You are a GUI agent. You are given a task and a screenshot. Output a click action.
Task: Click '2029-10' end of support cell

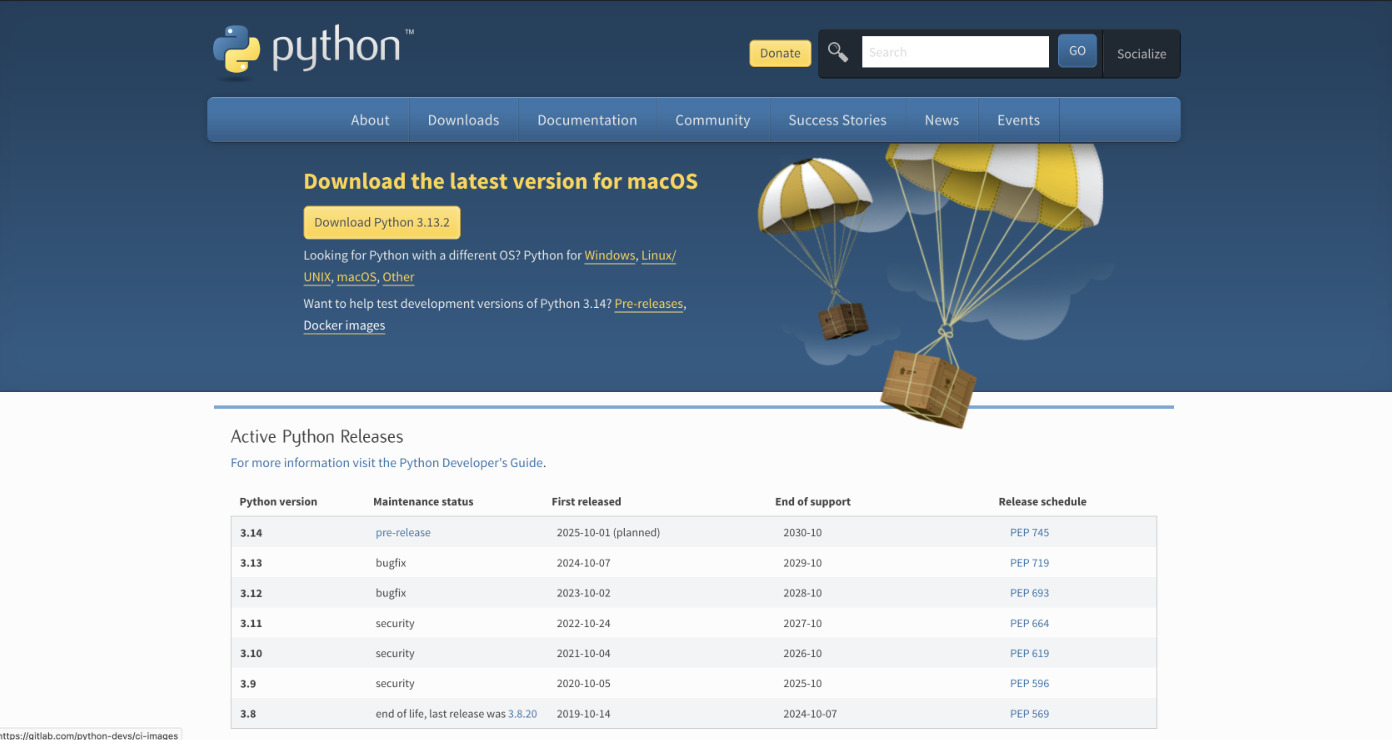click(x=802, y=563)
